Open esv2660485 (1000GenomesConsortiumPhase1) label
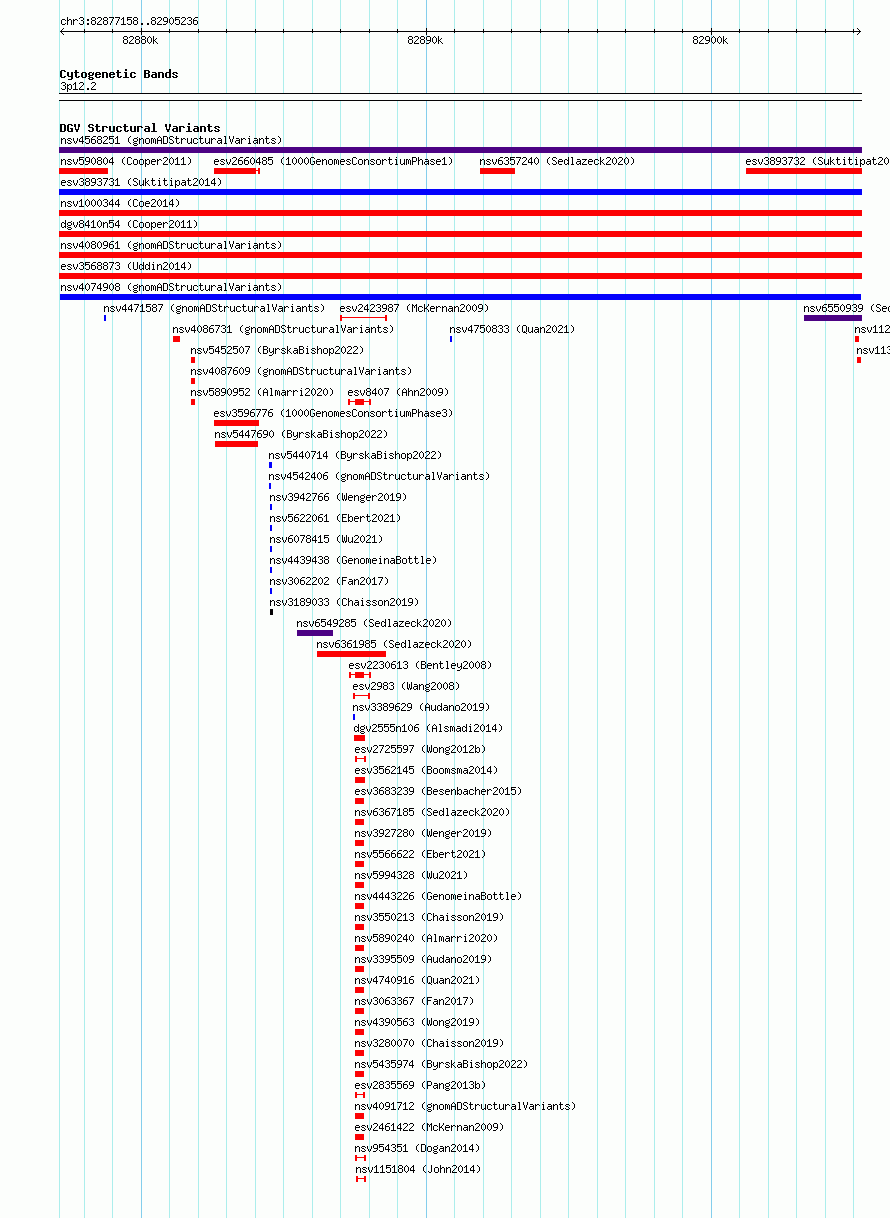The height and width of the screenshot is (1218, 890). coord(333,161)
